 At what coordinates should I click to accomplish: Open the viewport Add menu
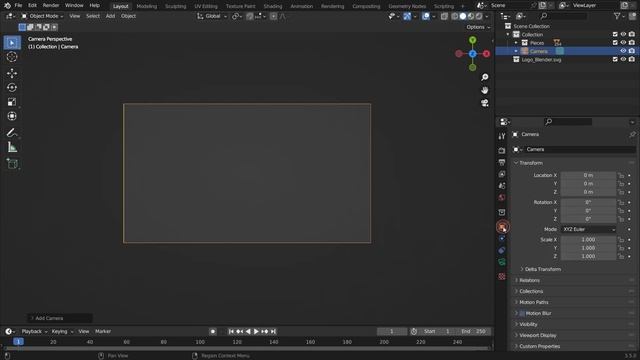[x=110, y=16]
